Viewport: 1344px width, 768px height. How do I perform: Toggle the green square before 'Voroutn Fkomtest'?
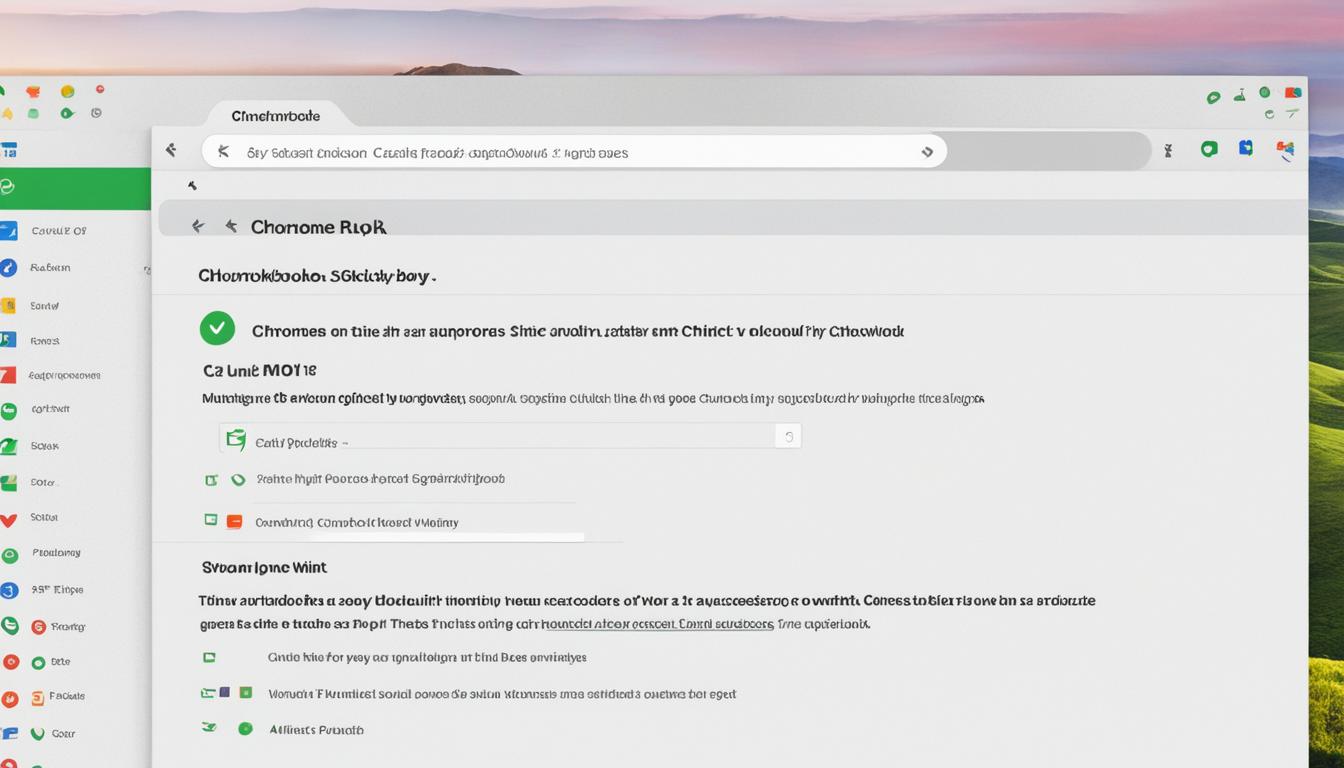pos(245,692)
